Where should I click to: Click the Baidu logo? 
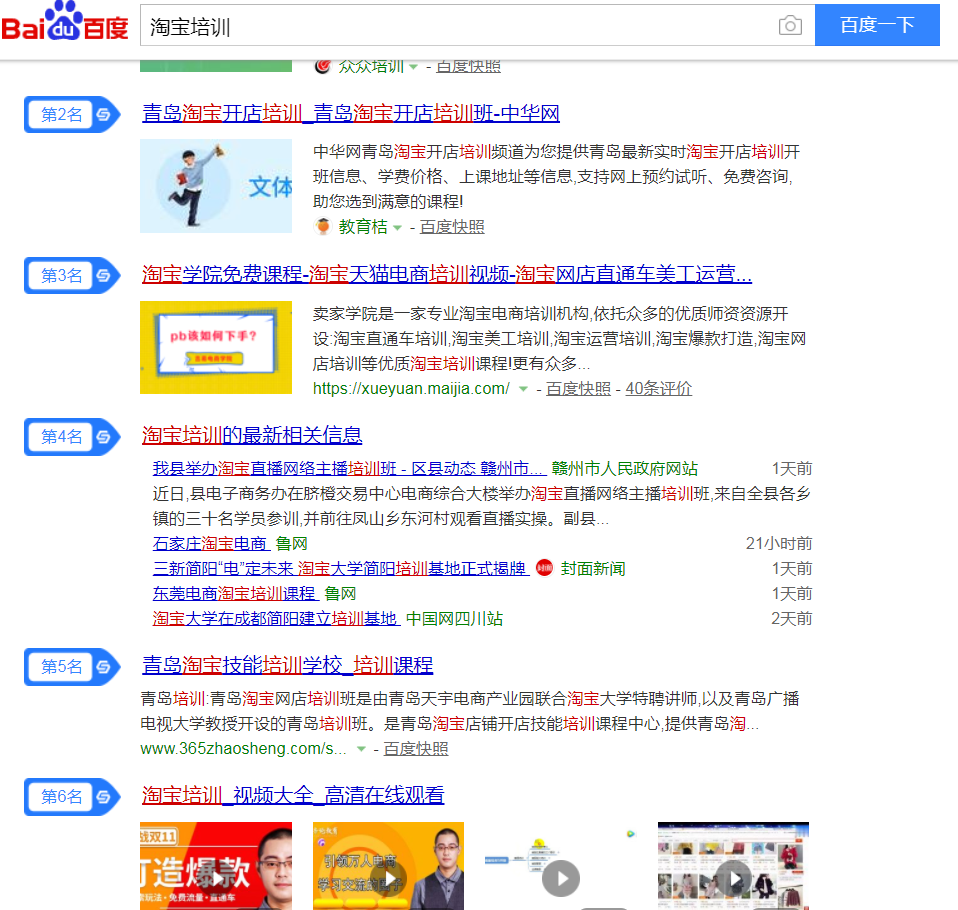(x=65, y=21)
